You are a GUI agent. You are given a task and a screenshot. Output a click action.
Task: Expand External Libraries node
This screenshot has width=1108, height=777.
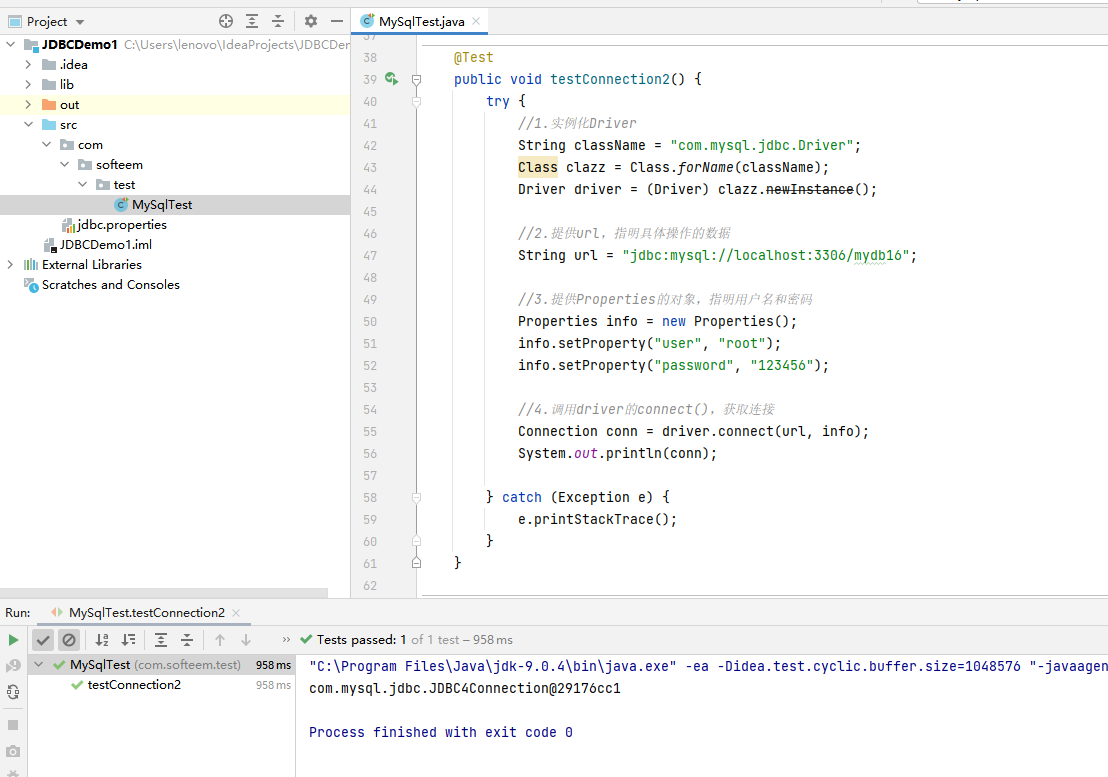[10, 264]
